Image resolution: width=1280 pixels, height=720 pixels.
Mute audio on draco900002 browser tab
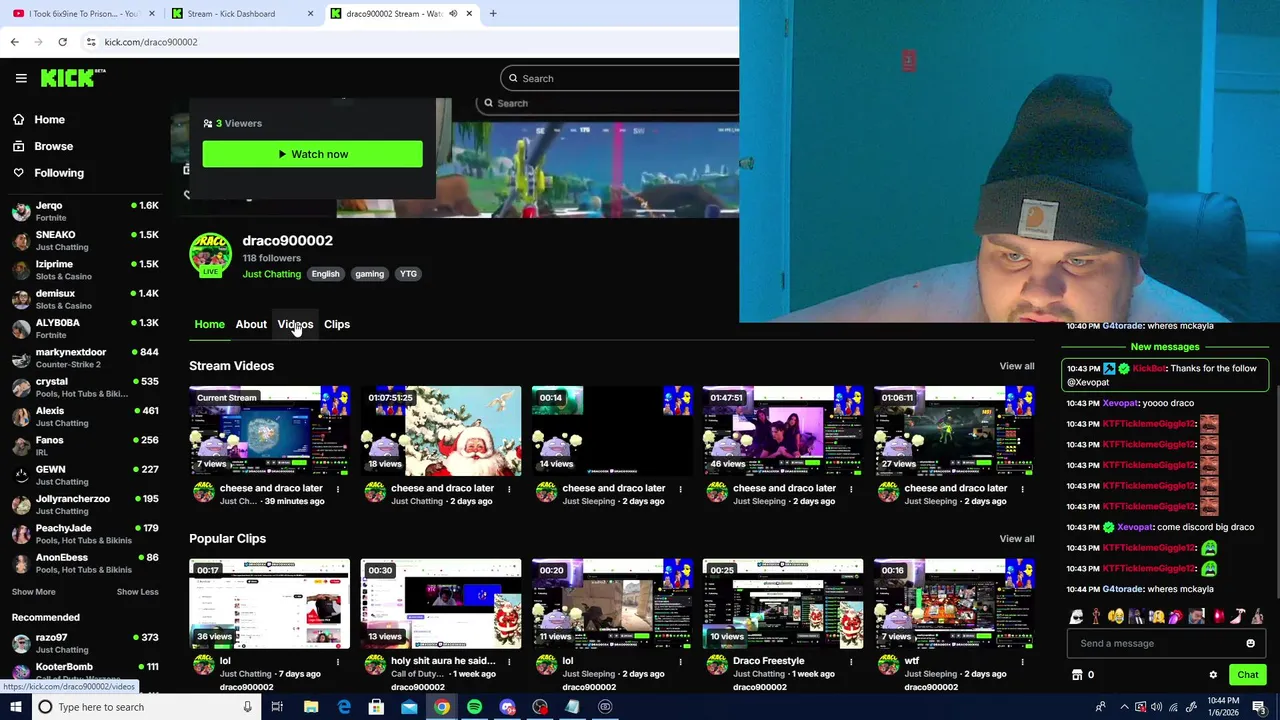click(453, 14)
